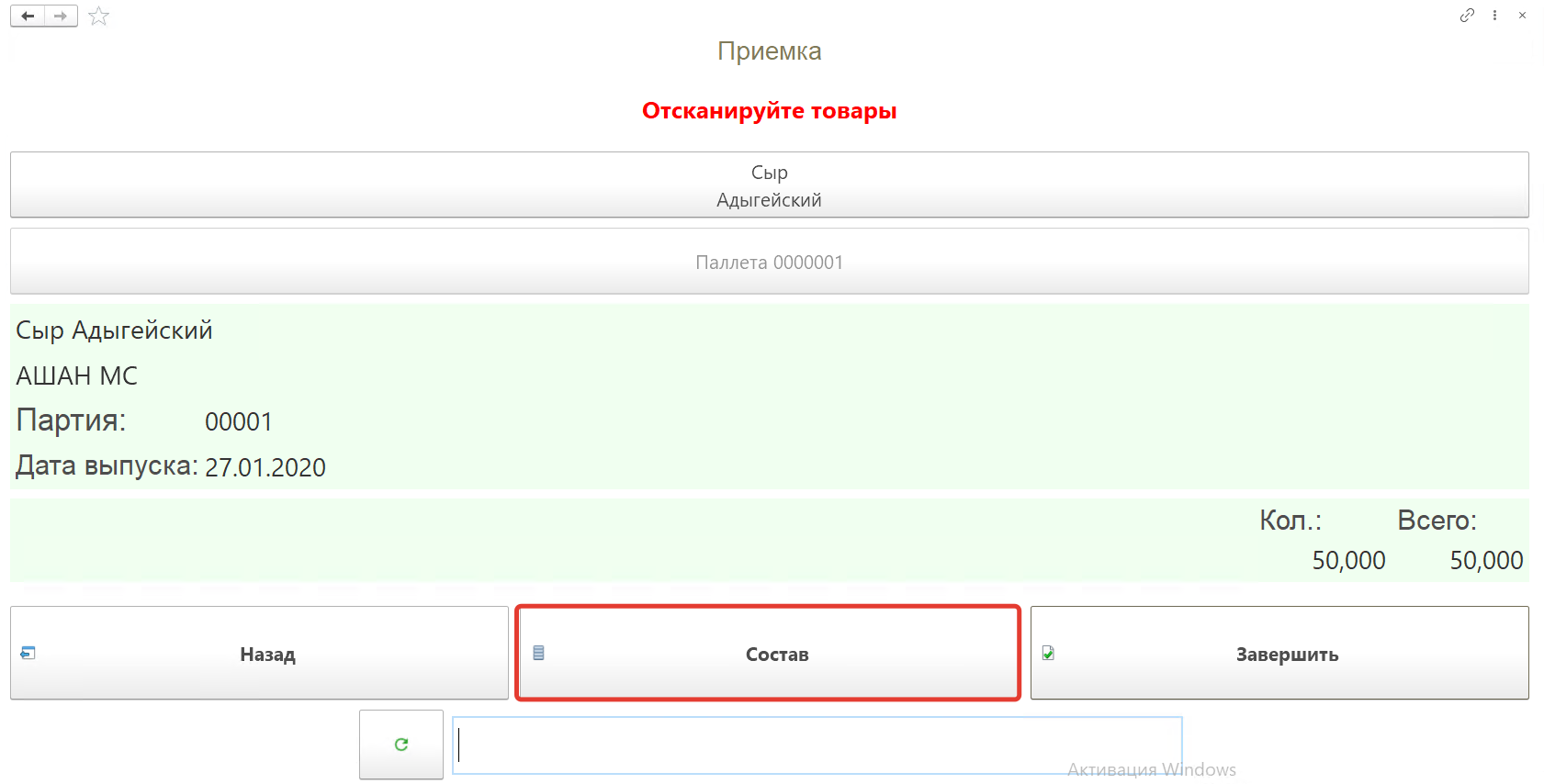Click the quantity value under Кол.
Image resolution: width=1544 pixels, height=784 pixels.
[x=1347, y=560]
